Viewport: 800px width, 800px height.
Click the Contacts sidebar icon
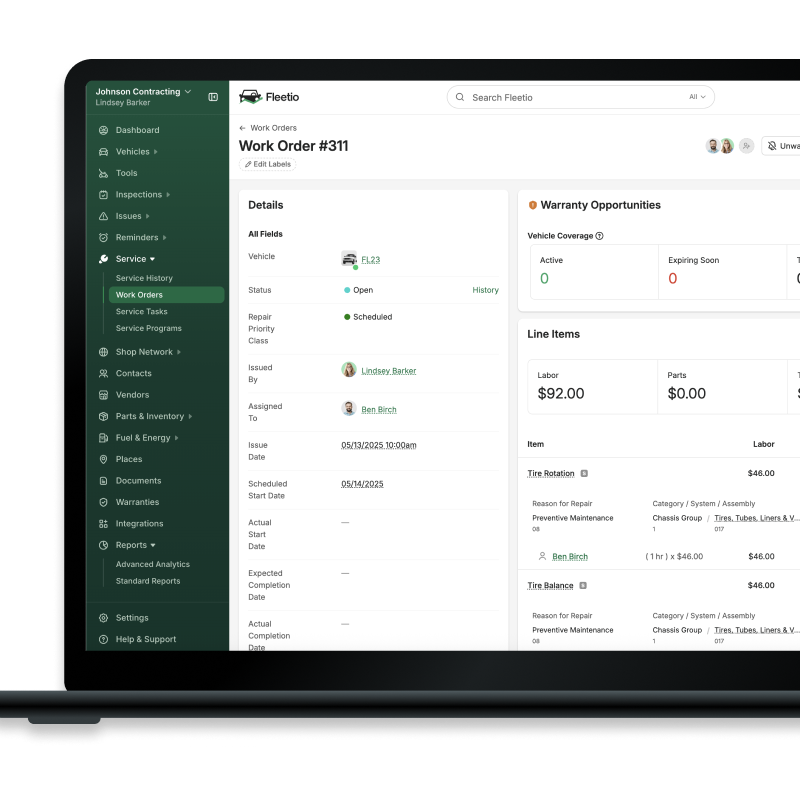tap(104, 373)
